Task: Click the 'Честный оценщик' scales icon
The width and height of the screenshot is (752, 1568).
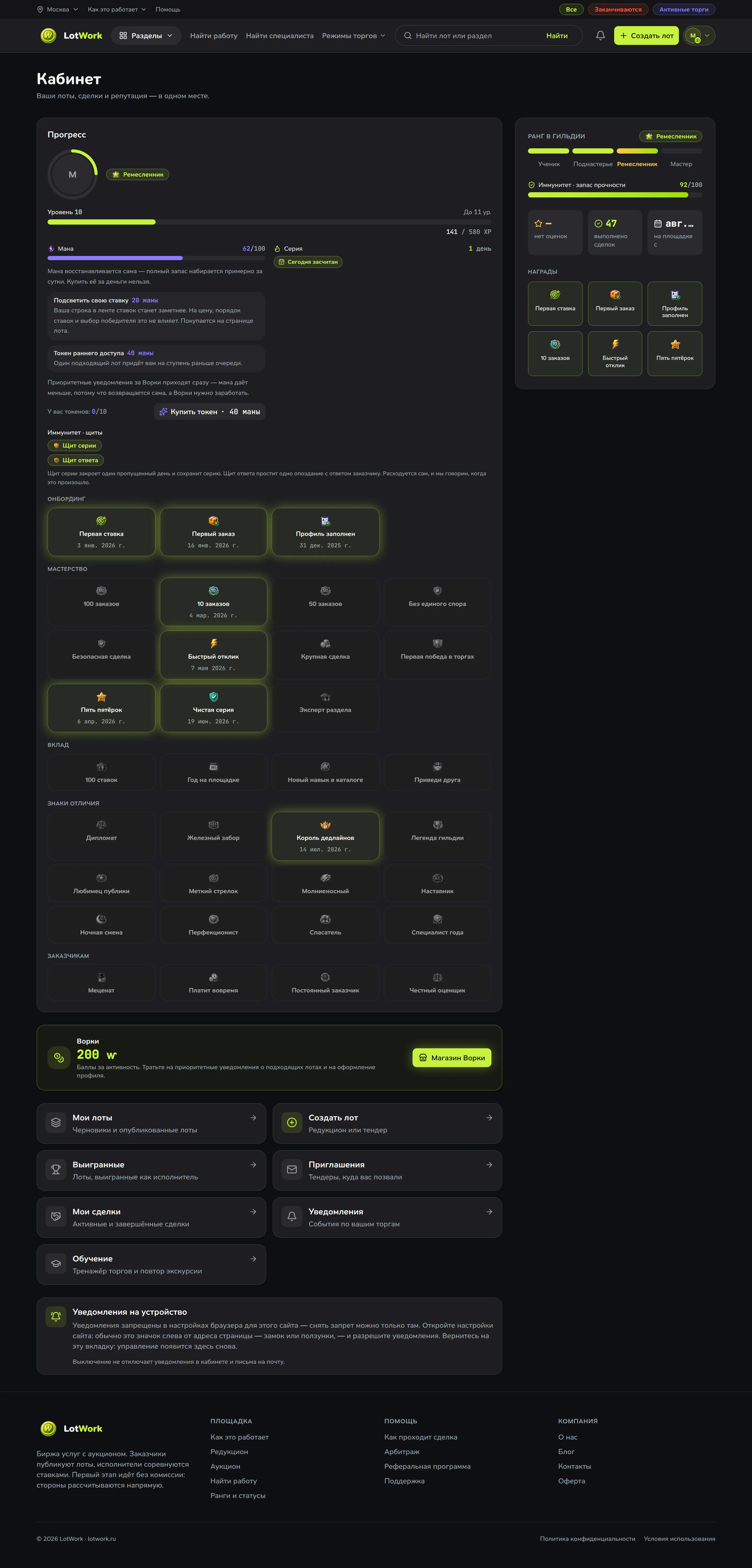Action: click(437, 977)
